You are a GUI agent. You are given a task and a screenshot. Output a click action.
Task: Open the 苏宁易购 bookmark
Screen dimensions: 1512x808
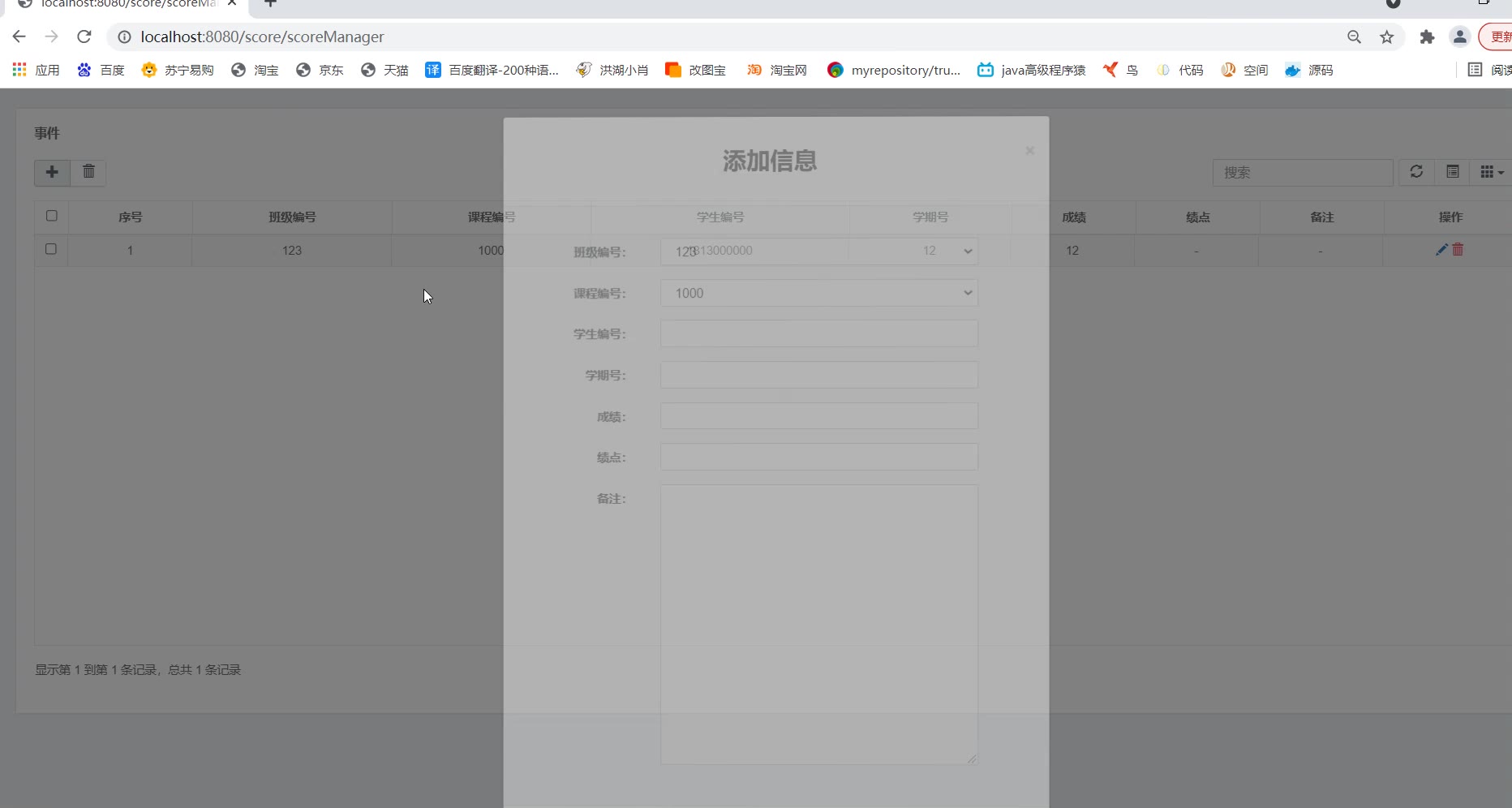click(178, 70)
